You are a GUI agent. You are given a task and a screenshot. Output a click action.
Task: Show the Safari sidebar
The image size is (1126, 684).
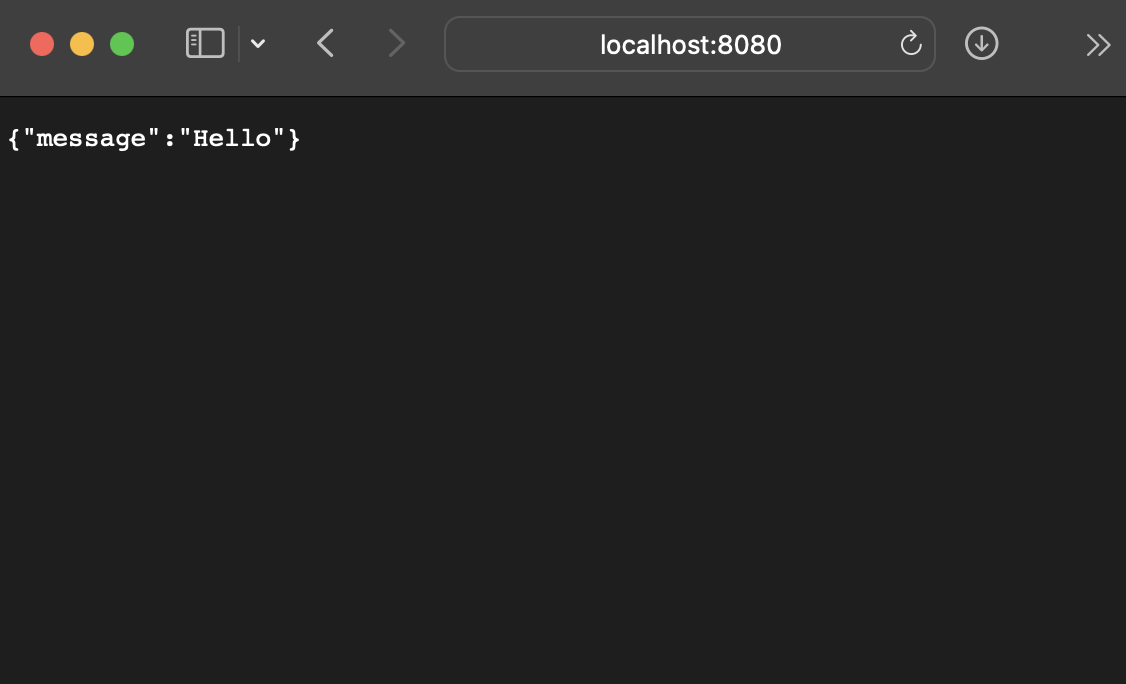coord(205,44)
